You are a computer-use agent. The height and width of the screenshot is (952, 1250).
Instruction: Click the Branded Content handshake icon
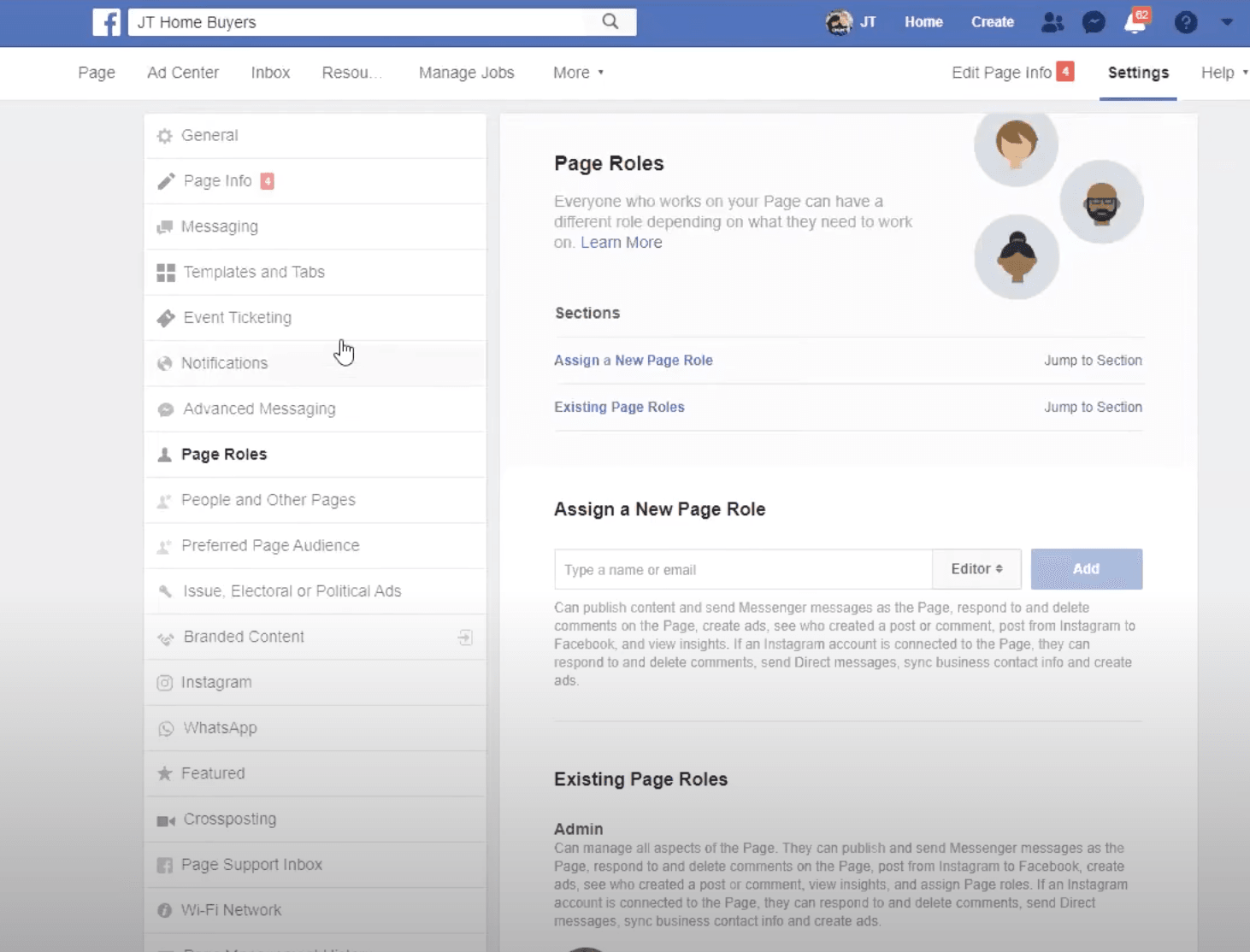[x=166, y=638]
